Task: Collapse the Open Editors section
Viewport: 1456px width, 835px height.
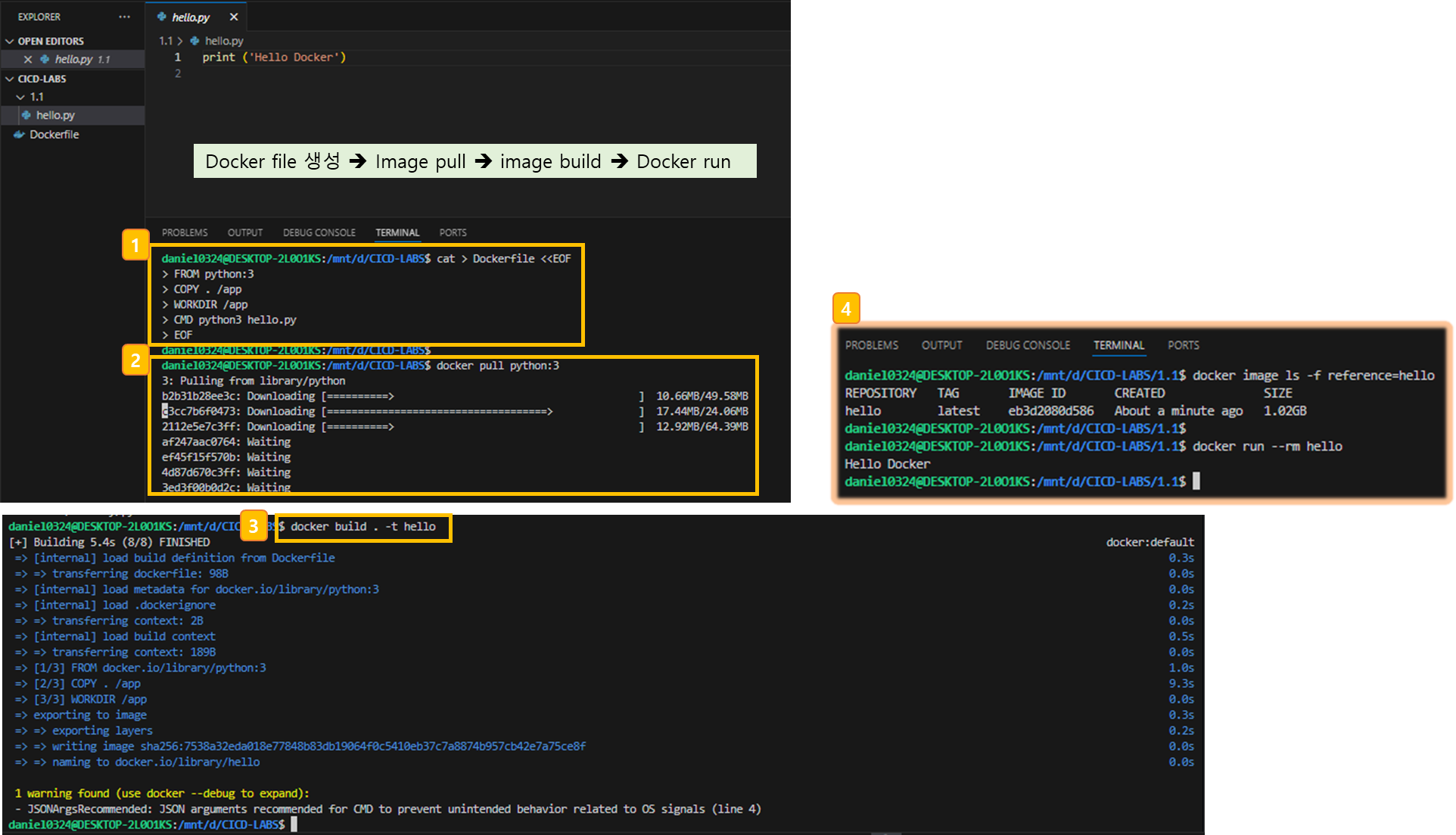Action: [x=10, y=41]
